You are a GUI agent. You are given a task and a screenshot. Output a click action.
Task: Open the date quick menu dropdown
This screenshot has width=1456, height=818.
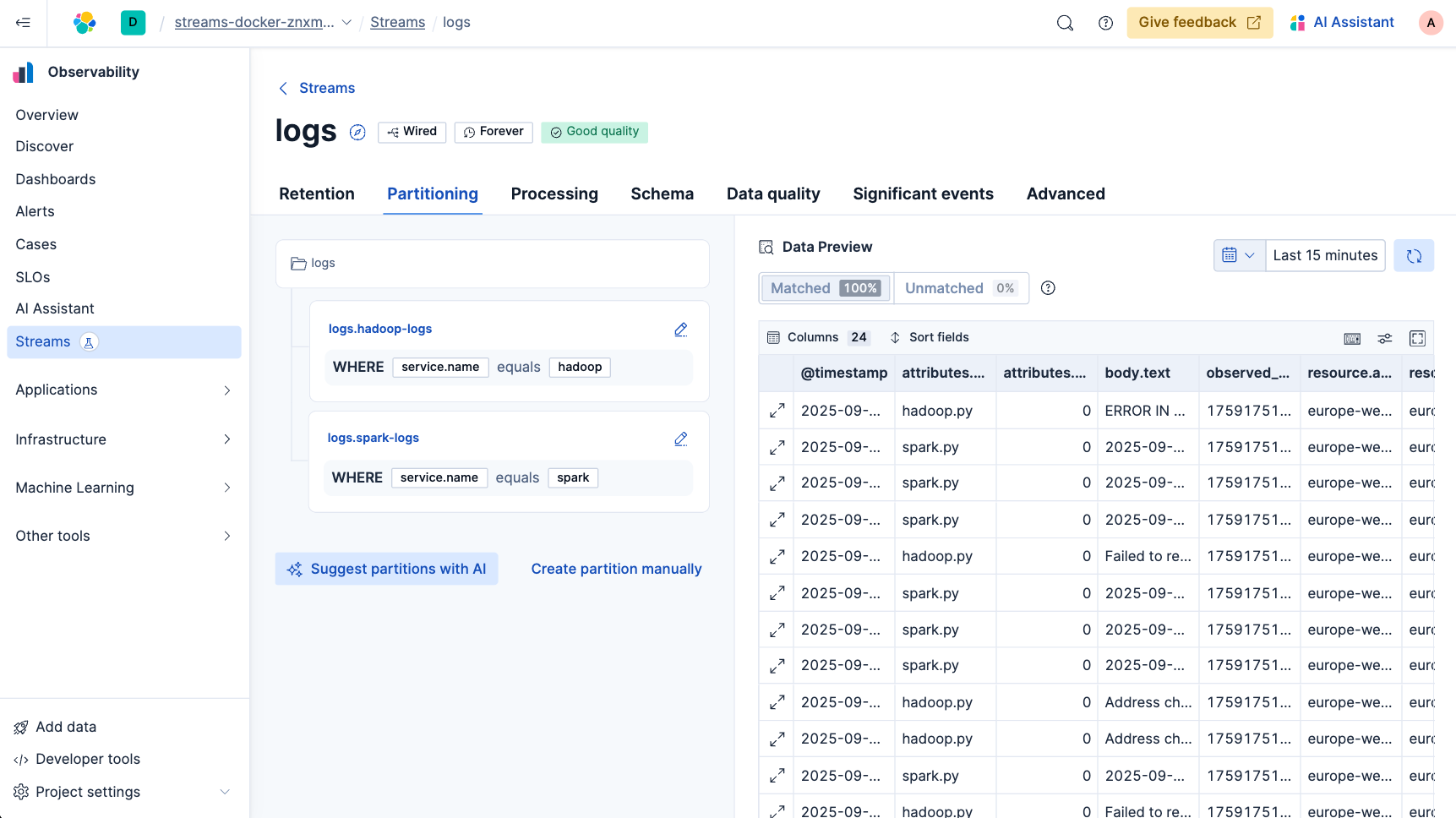click(1239, 255)
